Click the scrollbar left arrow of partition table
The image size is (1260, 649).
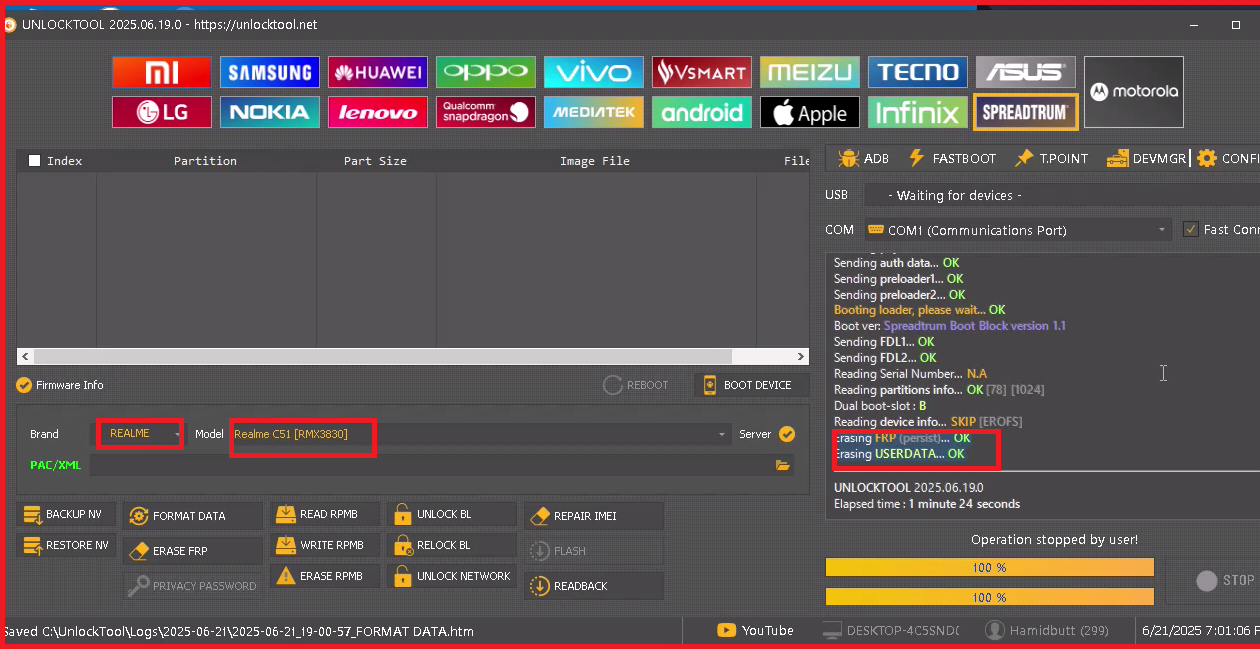pyautogui.click(x=25, y=356)
